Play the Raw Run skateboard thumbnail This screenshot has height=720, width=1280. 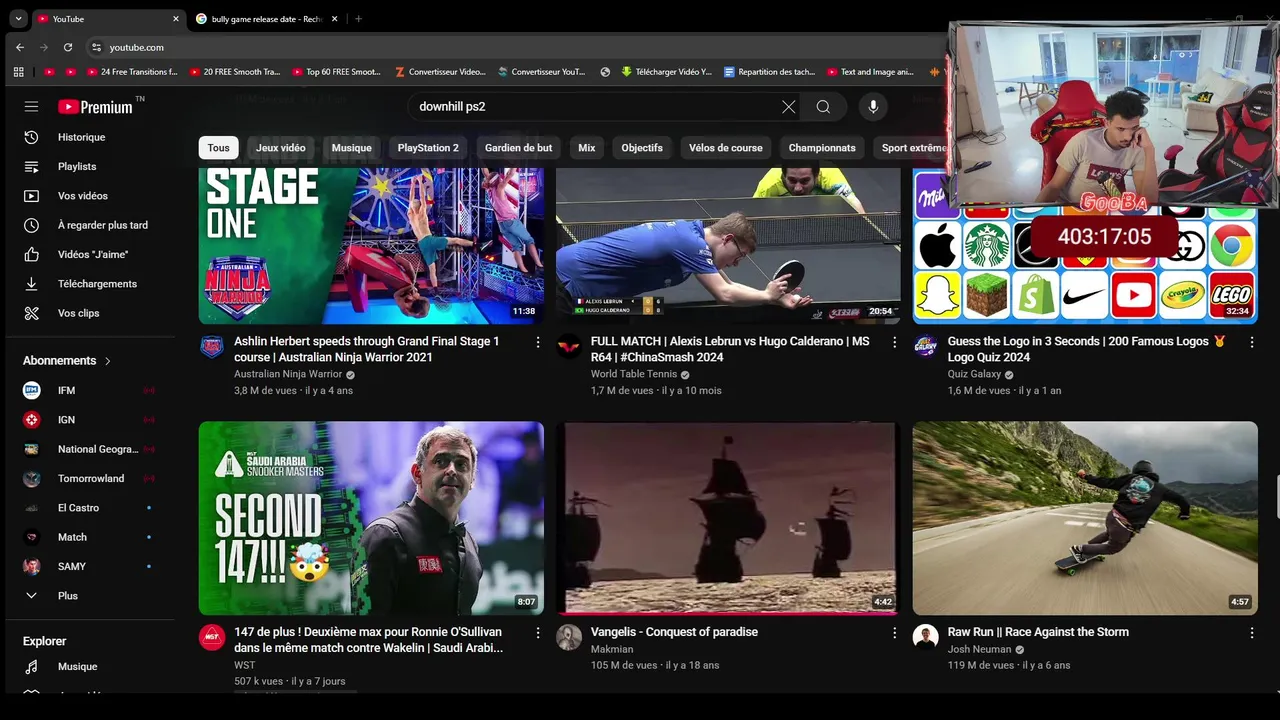(1085, 518)
